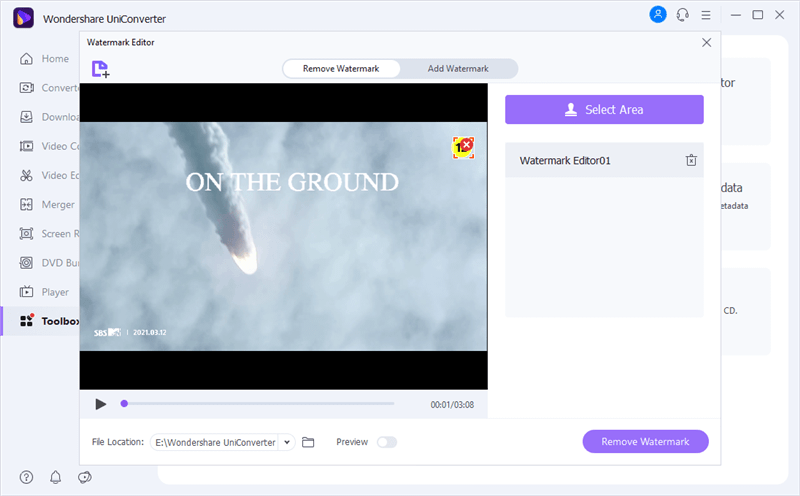Open the File Location dropdown arrow
Viewport: 800px width, 496px height.
point(287,442)
